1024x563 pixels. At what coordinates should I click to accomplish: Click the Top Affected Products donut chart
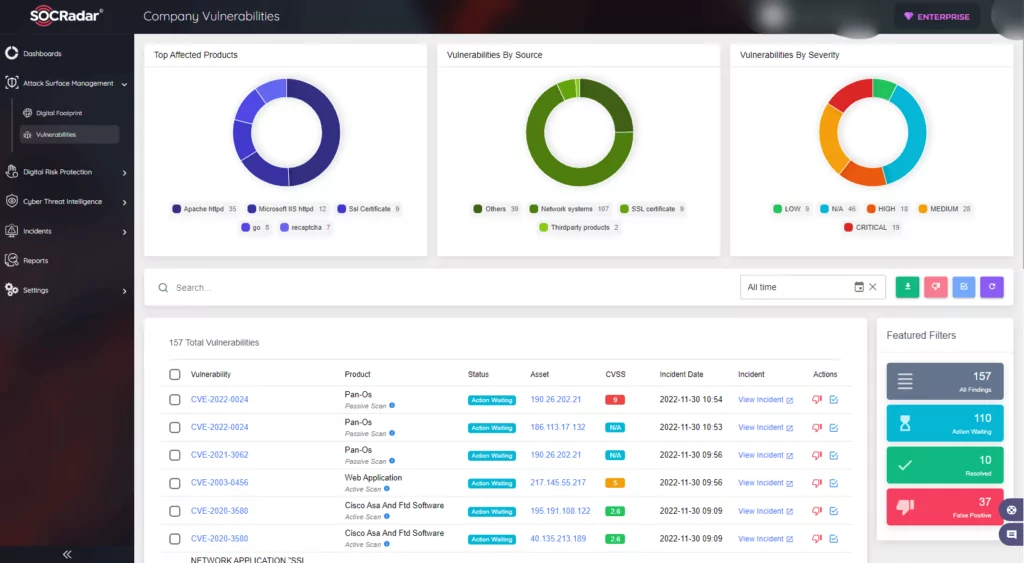point(287,133)
